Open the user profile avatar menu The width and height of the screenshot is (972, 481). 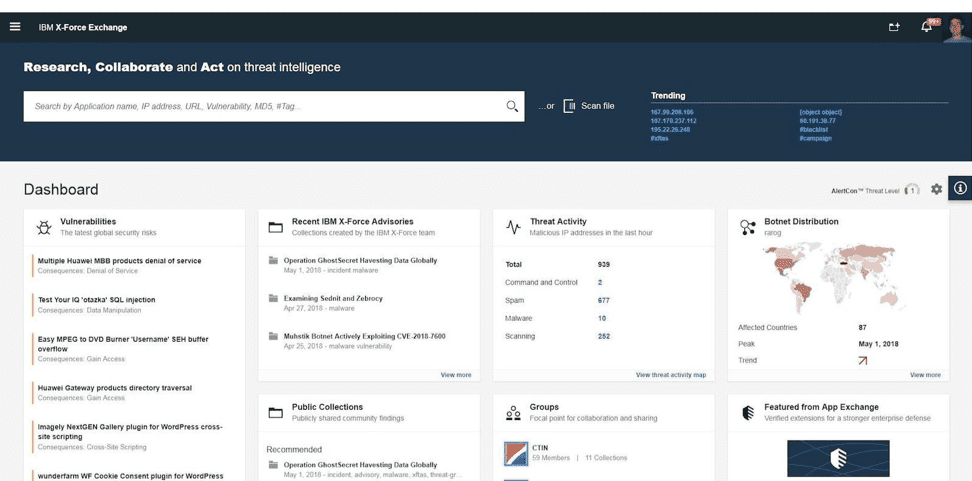(957, 28)
